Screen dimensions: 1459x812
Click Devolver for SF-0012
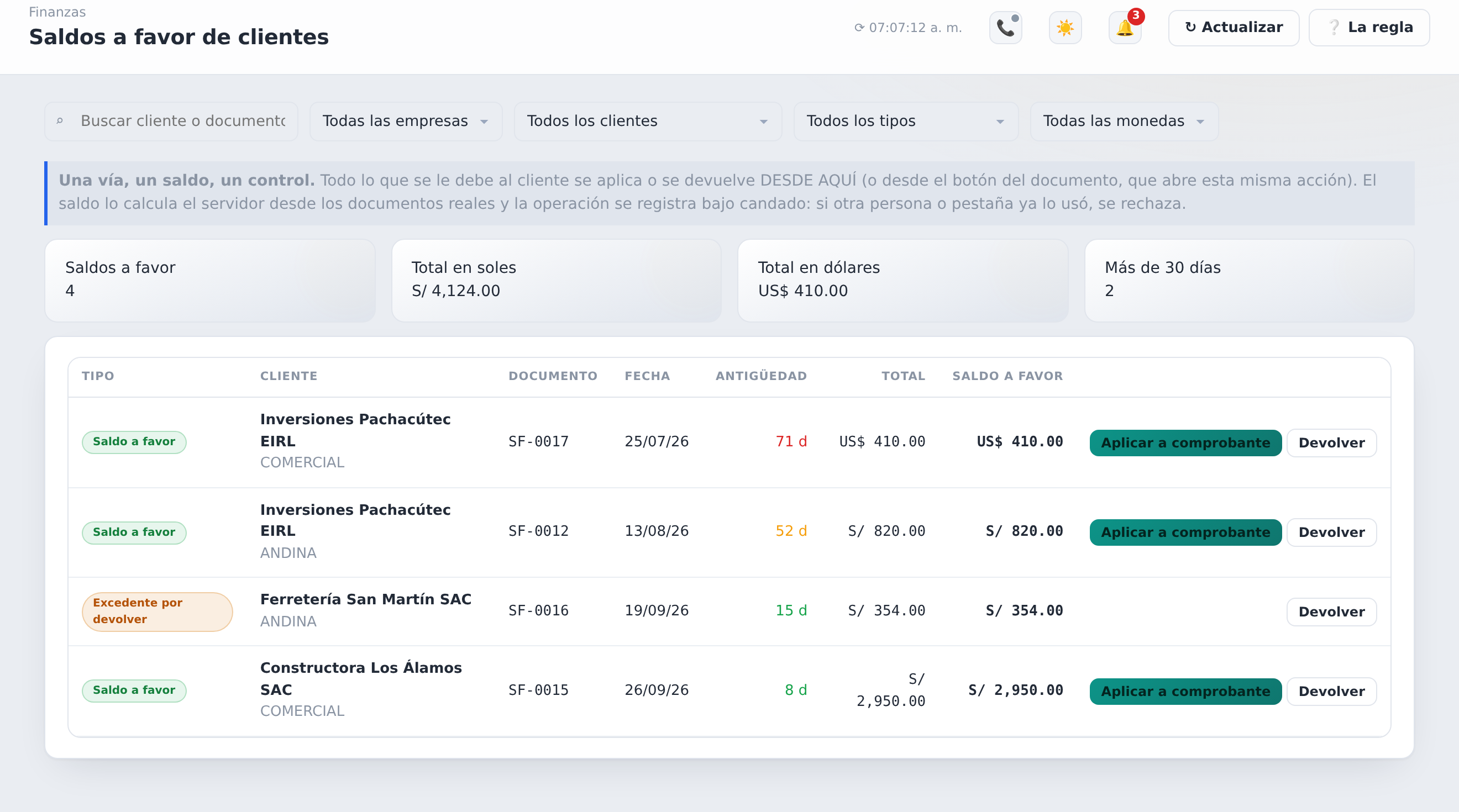pos(1331,532)
